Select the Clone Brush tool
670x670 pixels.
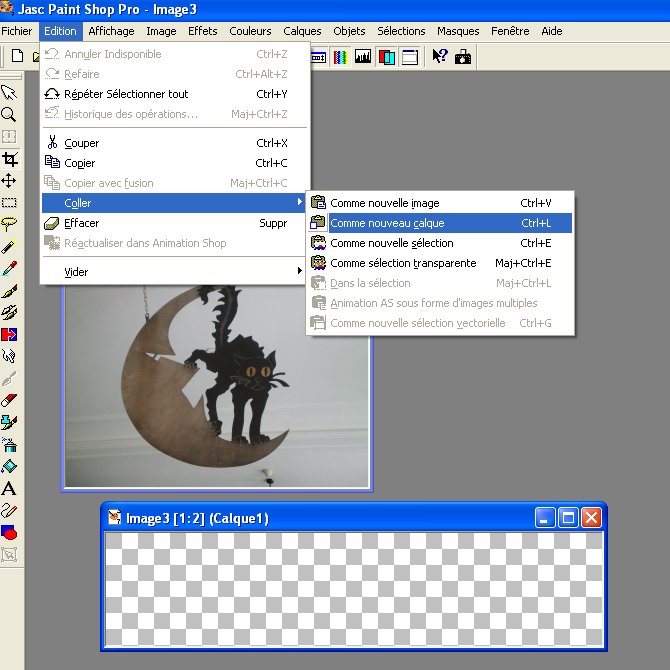pos(9,312)
